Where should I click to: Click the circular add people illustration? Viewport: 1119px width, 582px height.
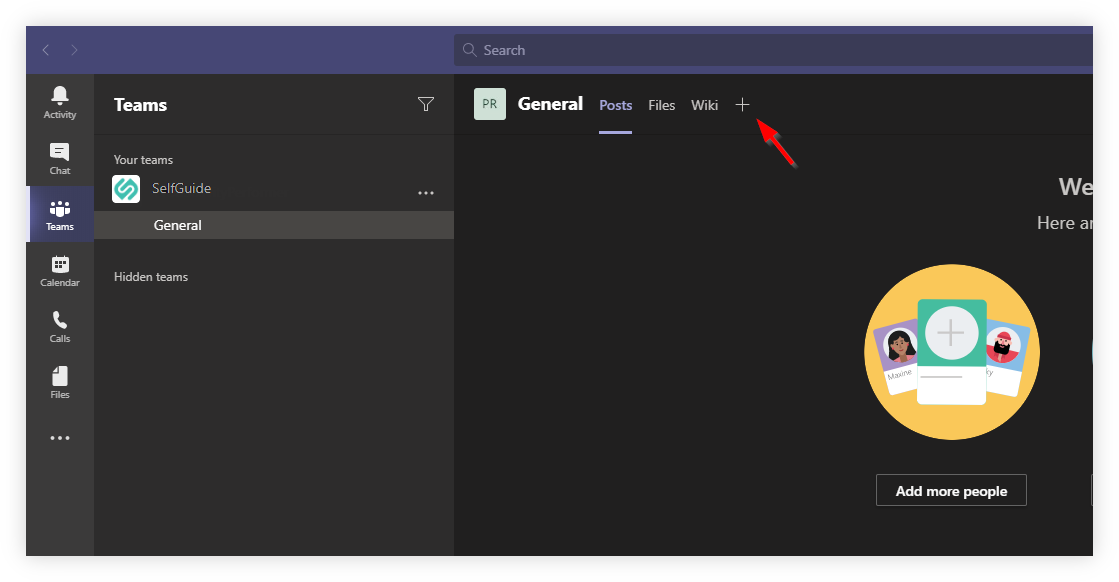pos(951,352)
